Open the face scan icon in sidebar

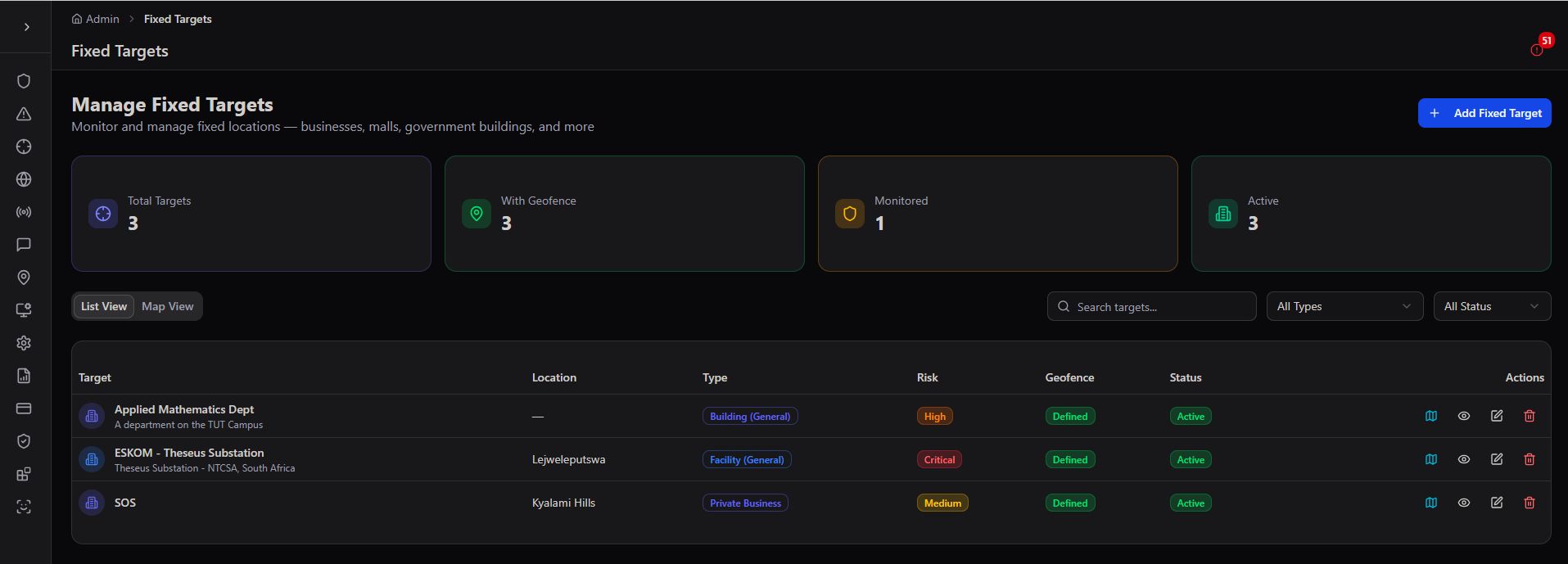coord(24,507)
